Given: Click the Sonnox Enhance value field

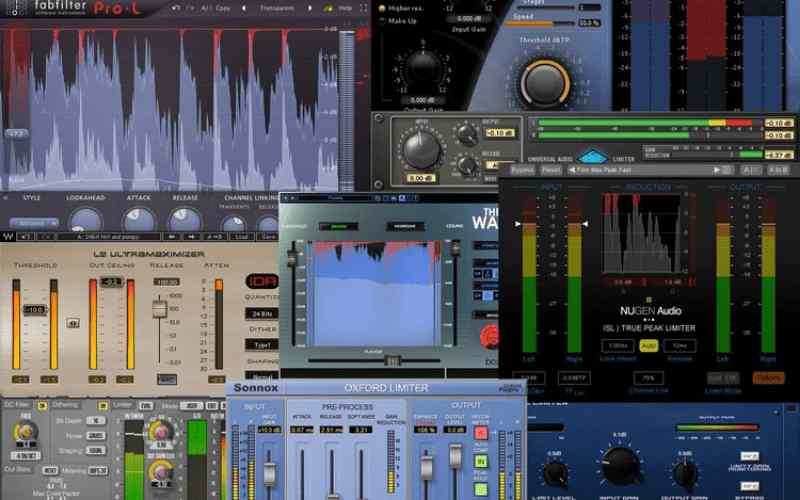Looking at the screenshot, I should 425,430.
